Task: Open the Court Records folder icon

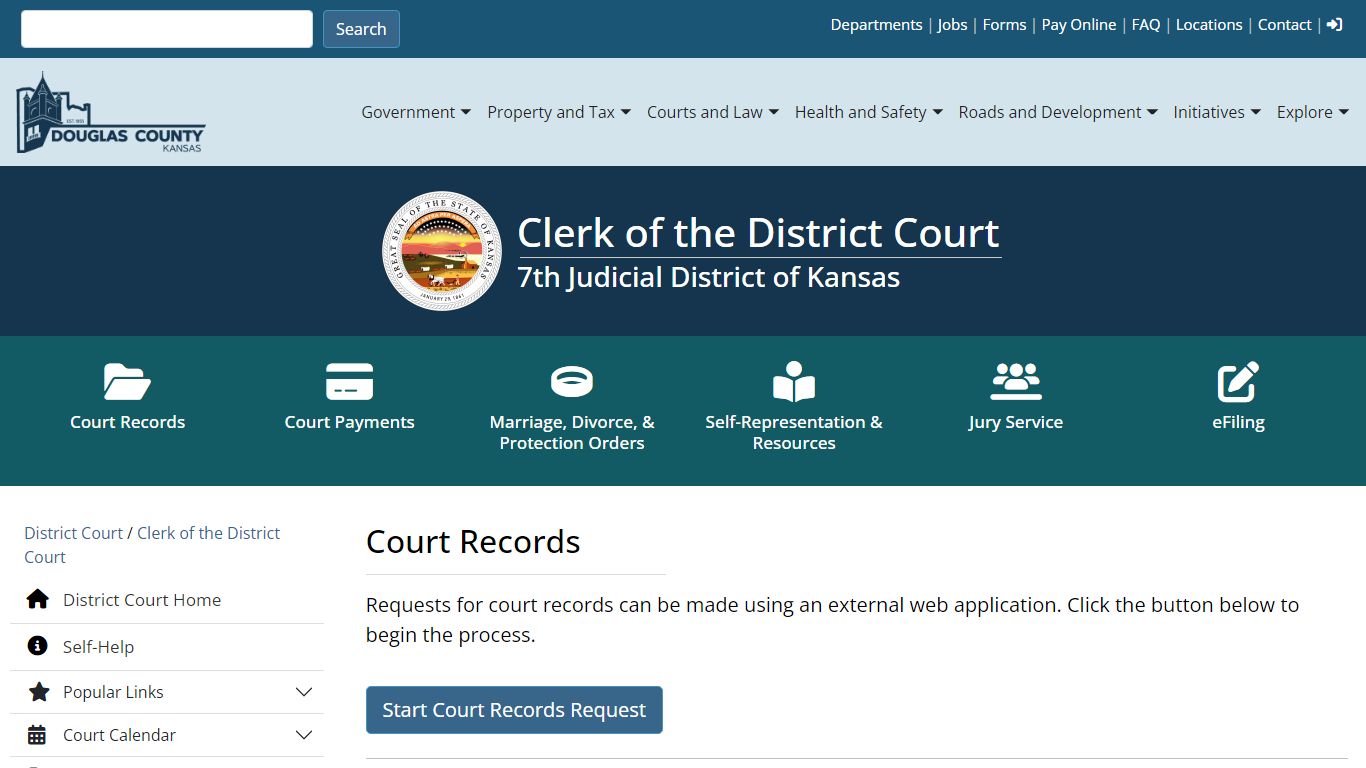Action: pos(127,382)
